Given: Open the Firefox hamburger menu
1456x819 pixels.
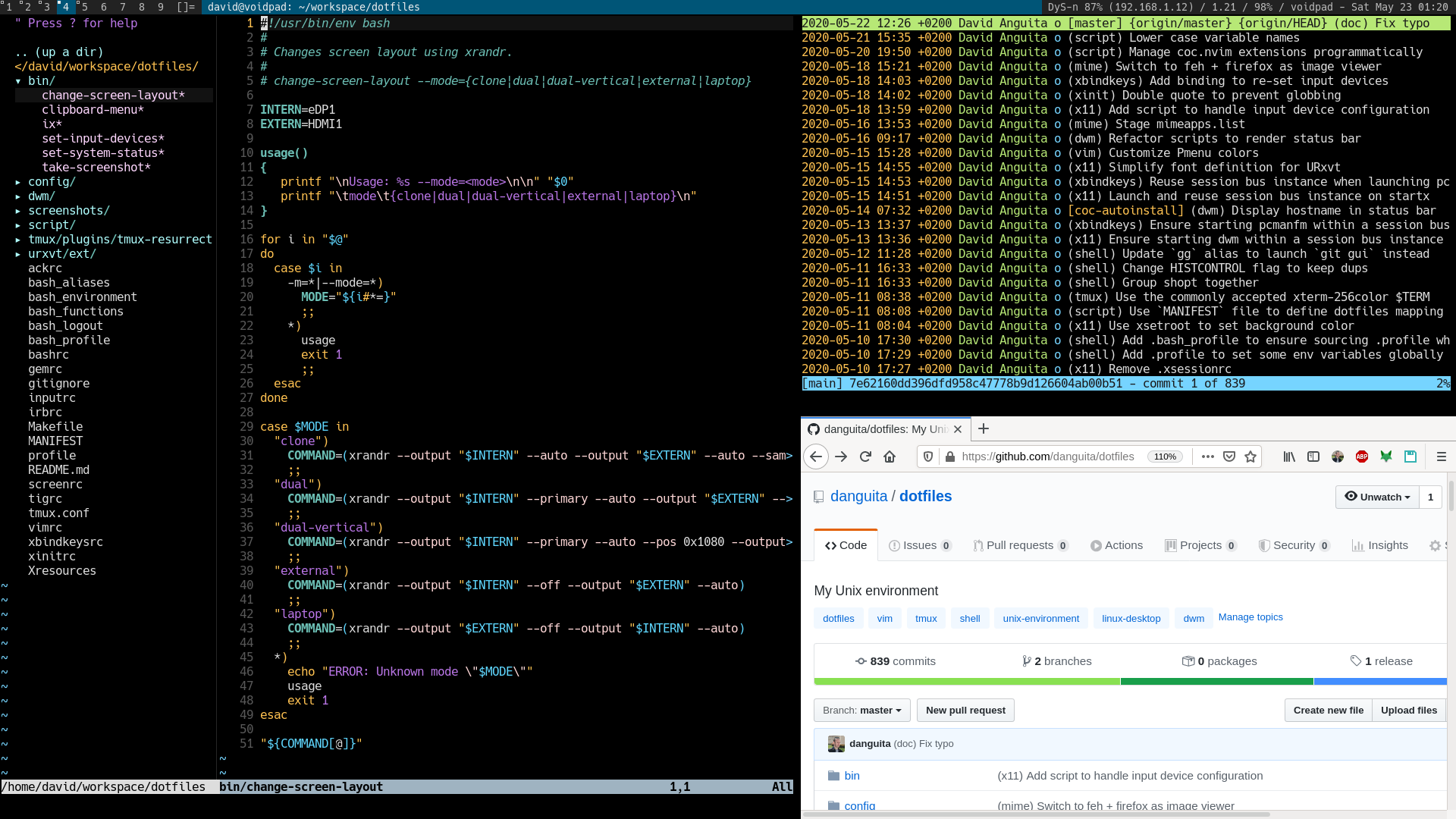Looking at the screenshot, I should pos(1442,457).
